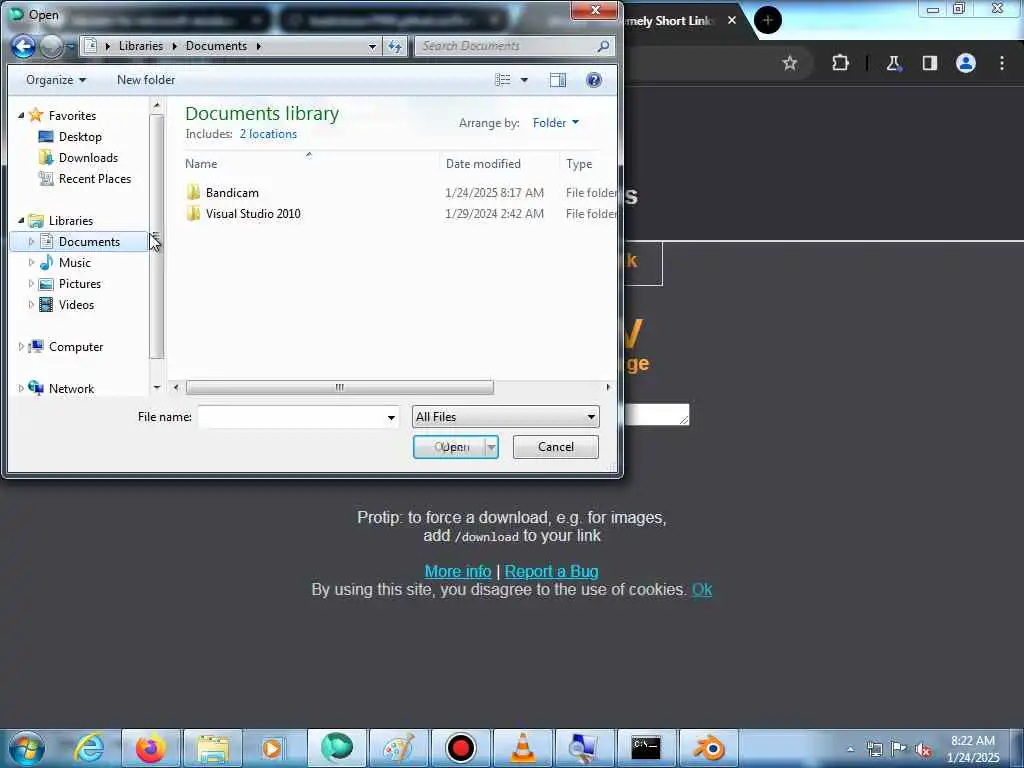The width and height of the screenshot is (1024, 768).
Task: Expand Music library in tree
Action: (x=31, y=263)
